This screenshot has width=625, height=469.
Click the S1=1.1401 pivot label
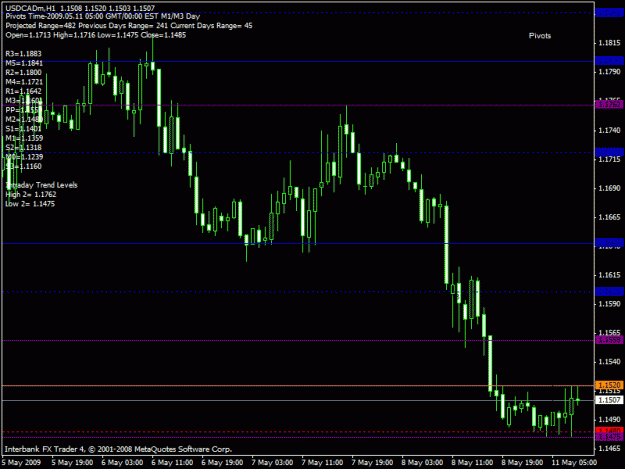click(24, 129)
